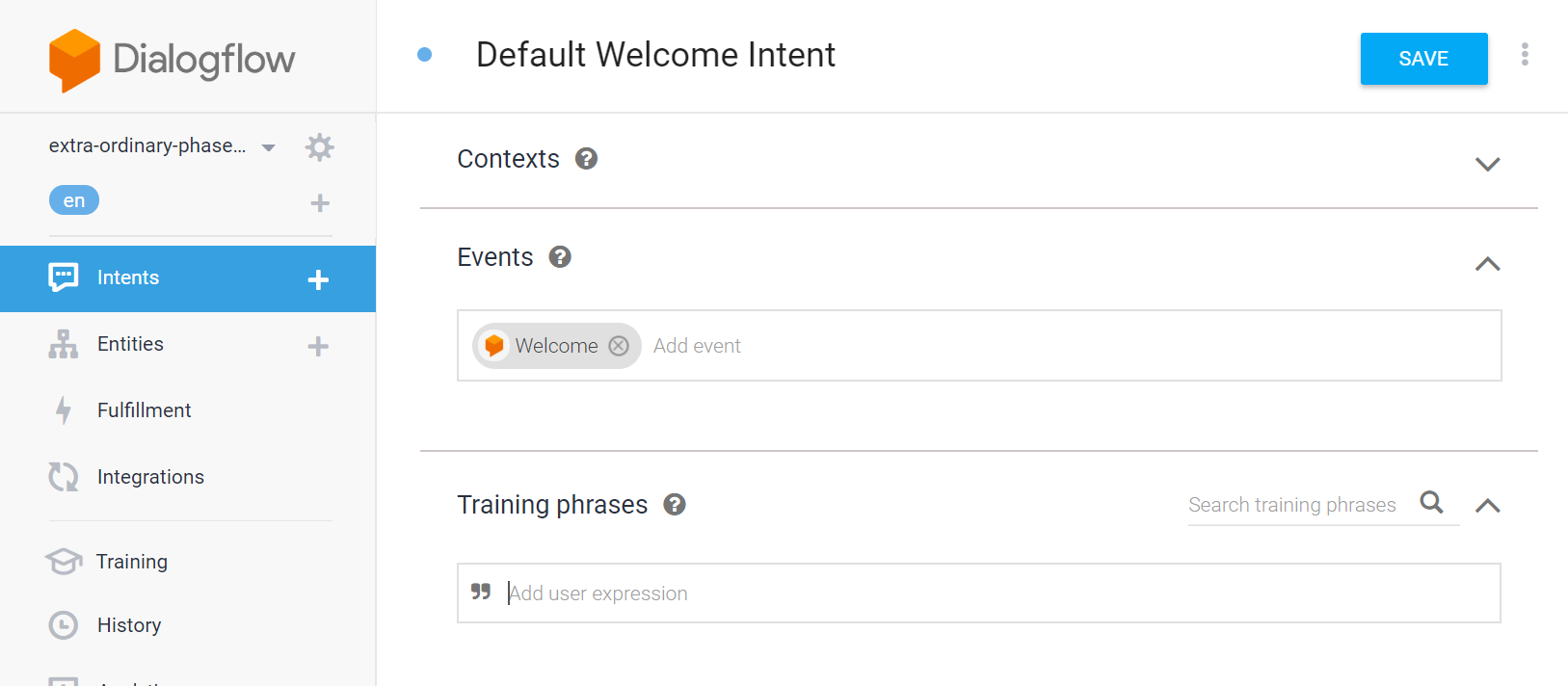
Task: Remove the Welcome event chip
Action: click(x=619, y=346)
